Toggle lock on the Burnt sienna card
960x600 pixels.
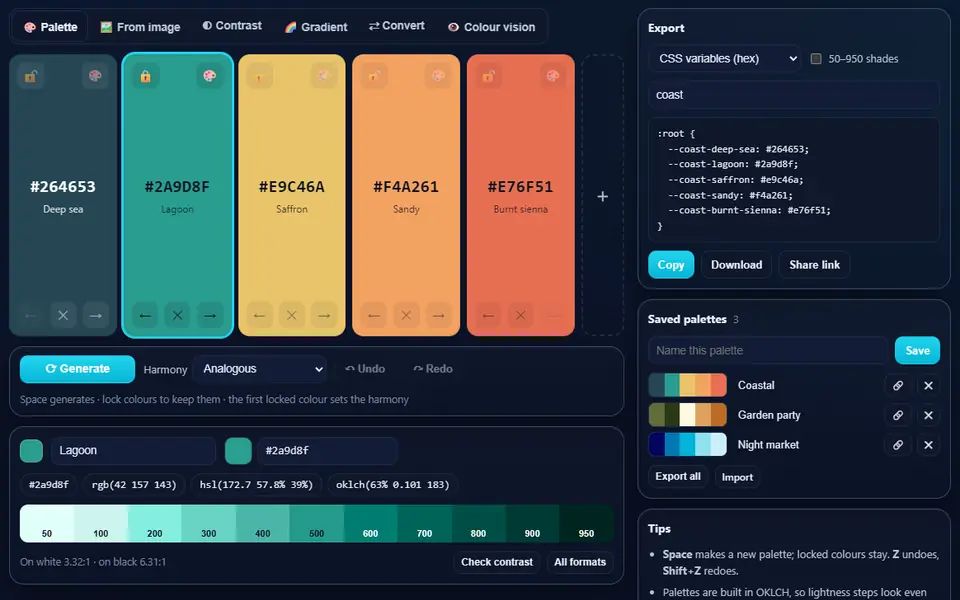pyautogui.click(x=488, y=76)
